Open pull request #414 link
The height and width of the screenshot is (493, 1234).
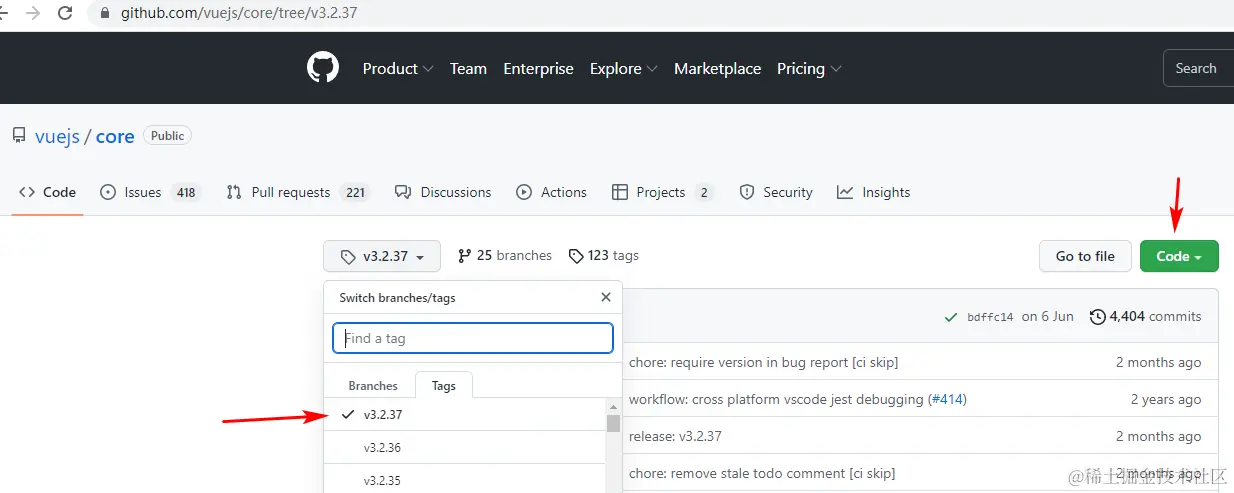tap(947, 400)
